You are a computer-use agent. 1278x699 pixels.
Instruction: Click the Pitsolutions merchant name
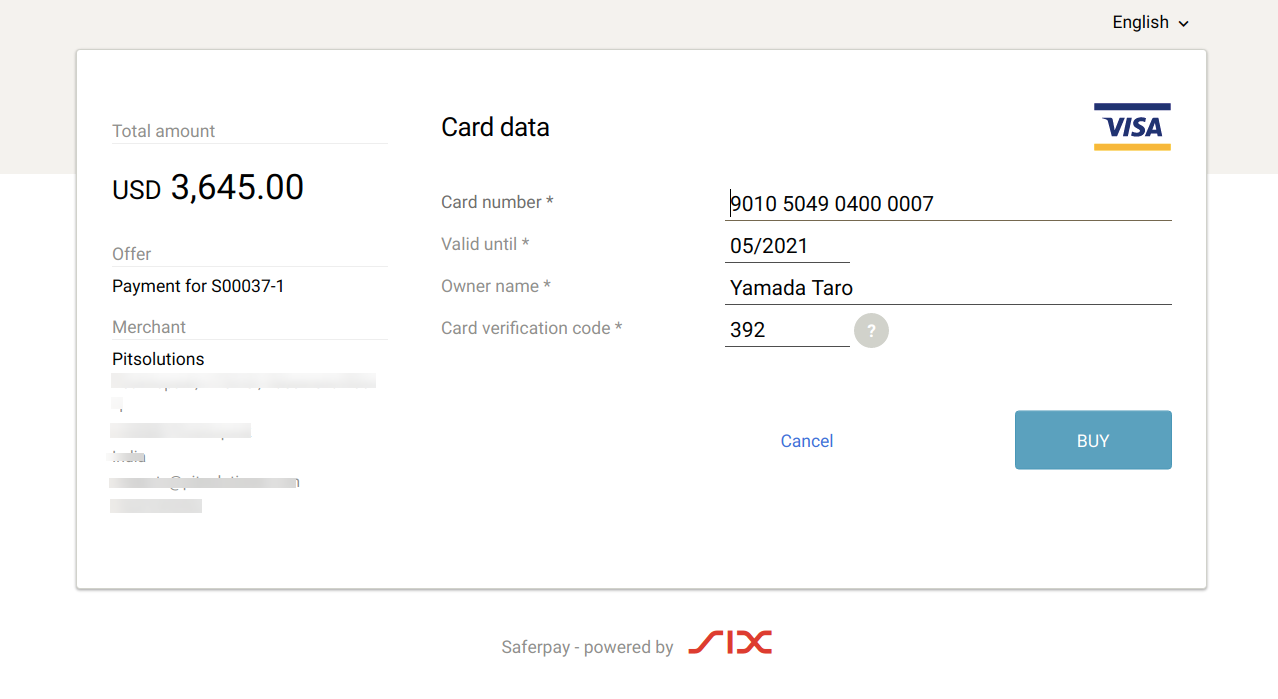[158, 359]
